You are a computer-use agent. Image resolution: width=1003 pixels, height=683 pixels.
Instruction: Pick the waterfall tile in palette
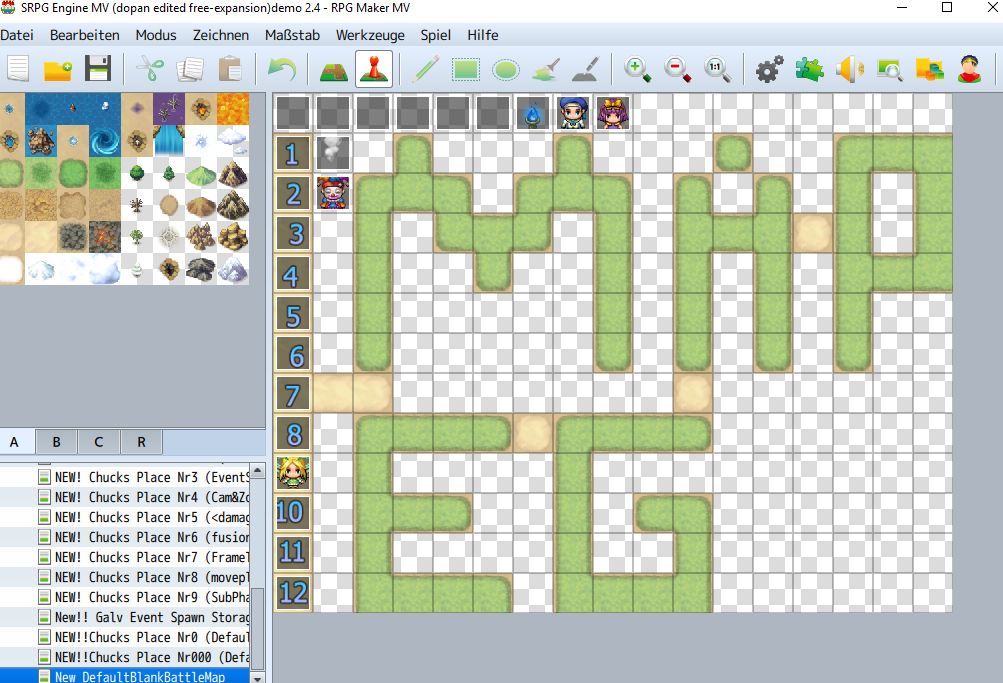pyautogui.click(x=169, y=141)
